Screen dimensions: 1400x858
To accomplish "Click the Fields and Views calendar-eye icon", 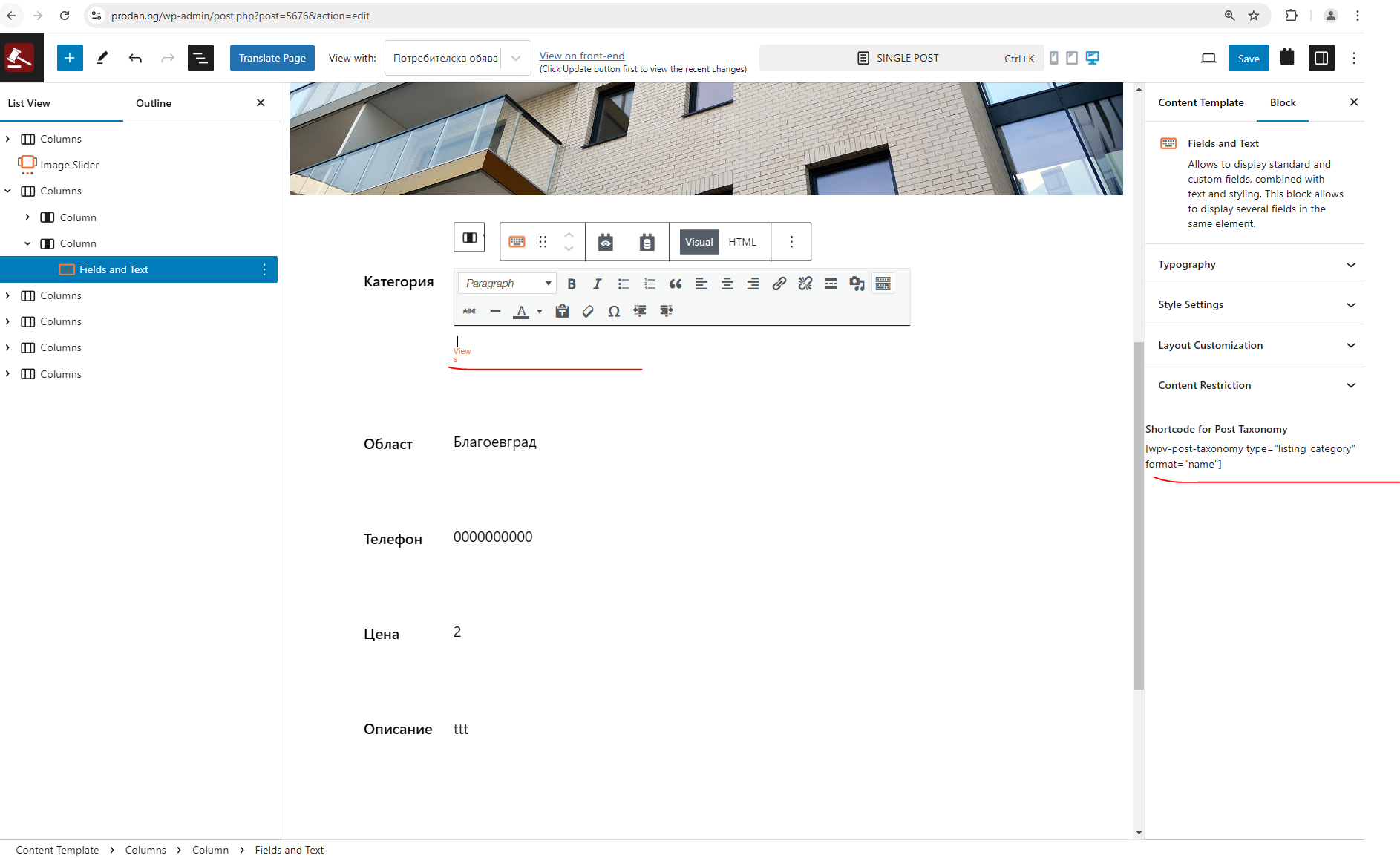I will [606, 242].
